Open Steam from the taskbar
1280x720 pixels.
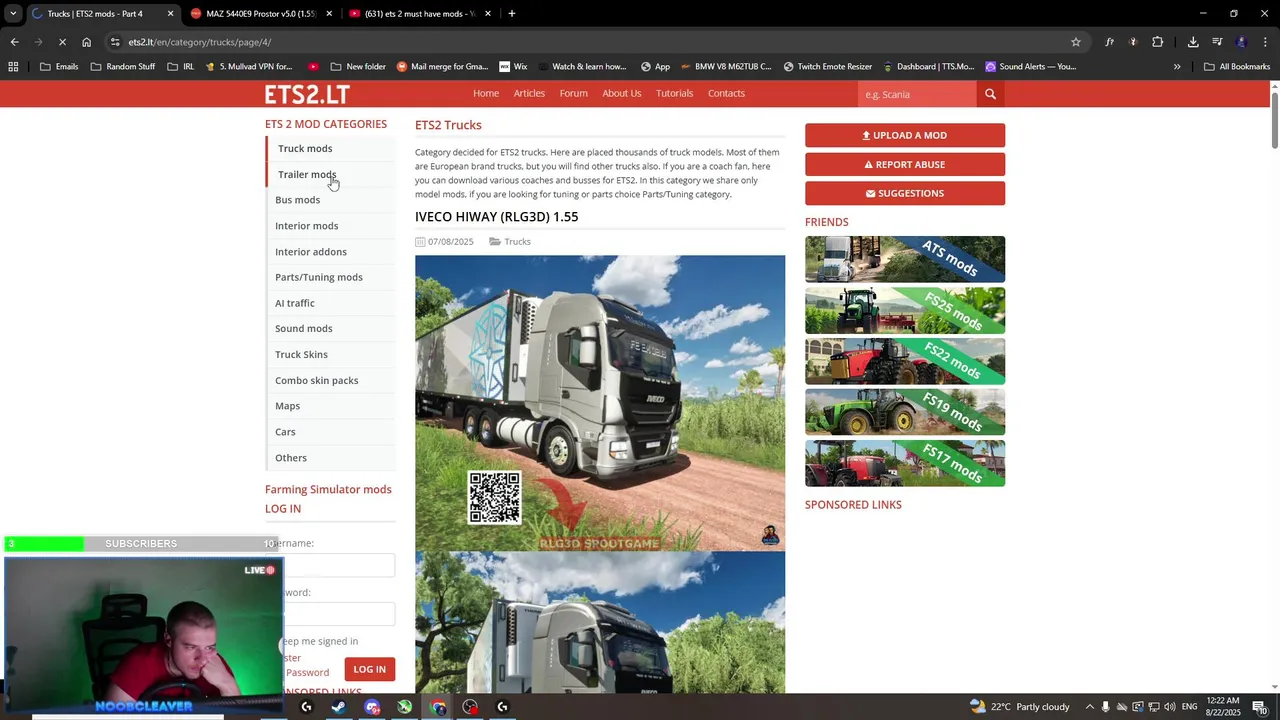point(339,707)
